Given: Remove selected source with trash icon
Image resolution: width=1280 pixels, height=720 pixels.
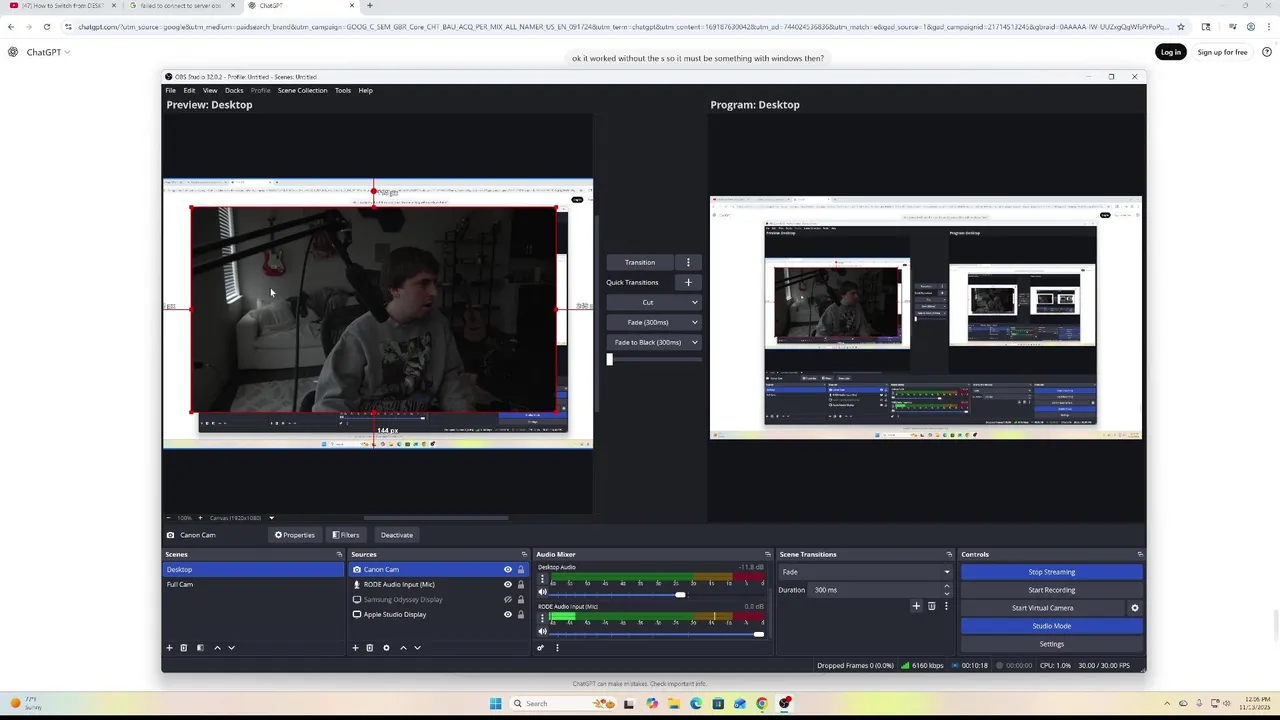Looking at the screenshot, I should 369,648.
